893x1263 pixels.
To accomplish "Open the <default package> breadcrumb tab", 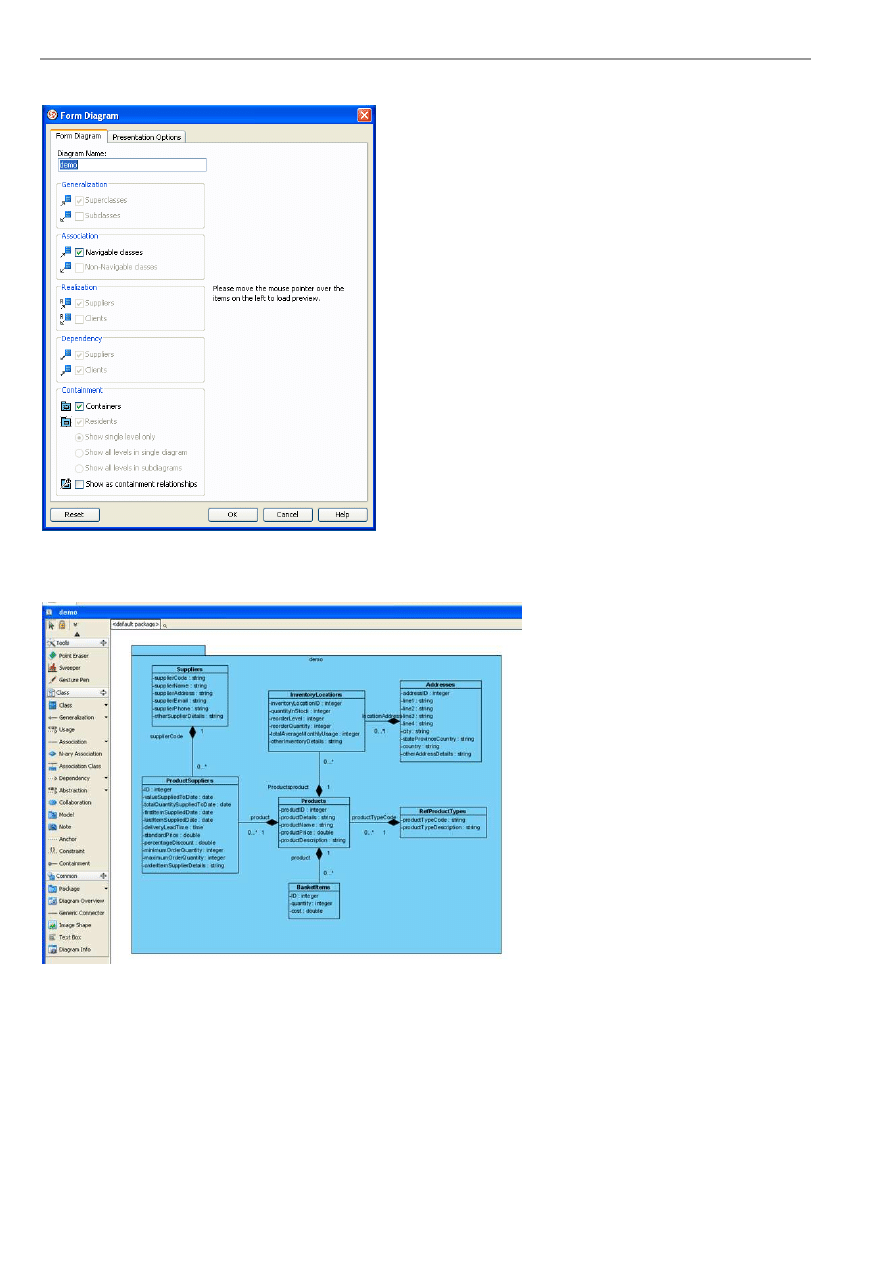I will click(x=135, y=623).
